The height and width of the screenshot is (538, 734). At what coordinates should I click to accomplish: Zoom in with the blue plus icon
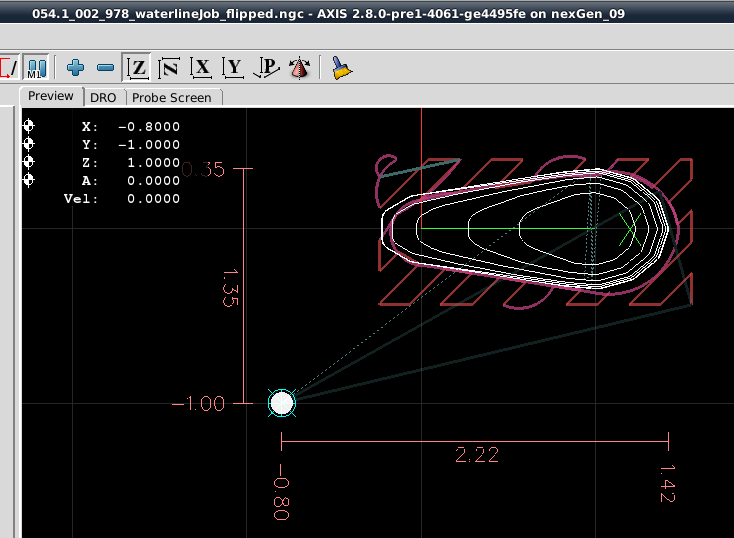[75, 68]
